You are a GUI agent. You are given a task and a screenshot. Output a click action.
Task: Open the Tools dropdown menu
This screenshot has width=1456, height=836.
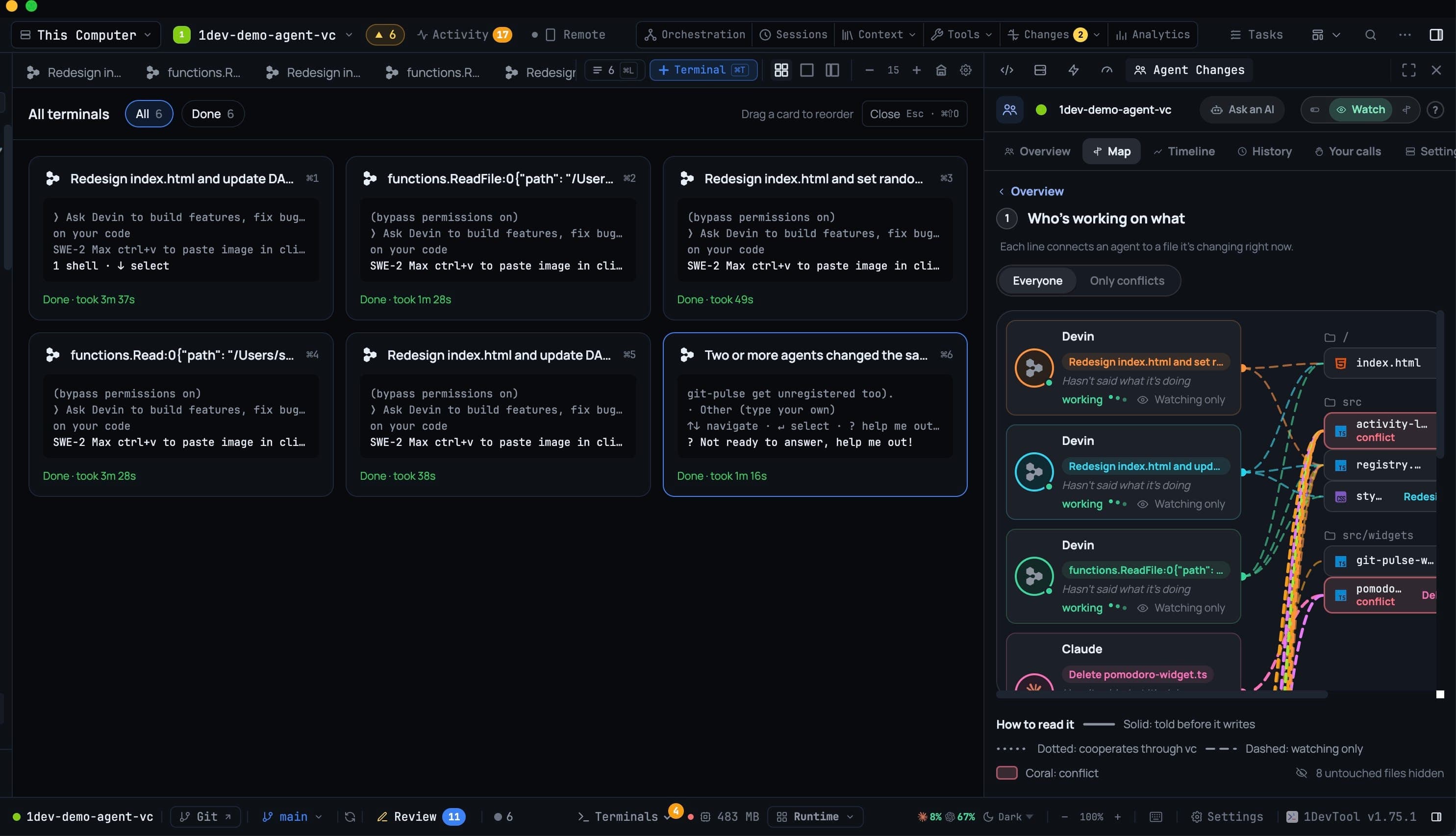tap(961, 35)
